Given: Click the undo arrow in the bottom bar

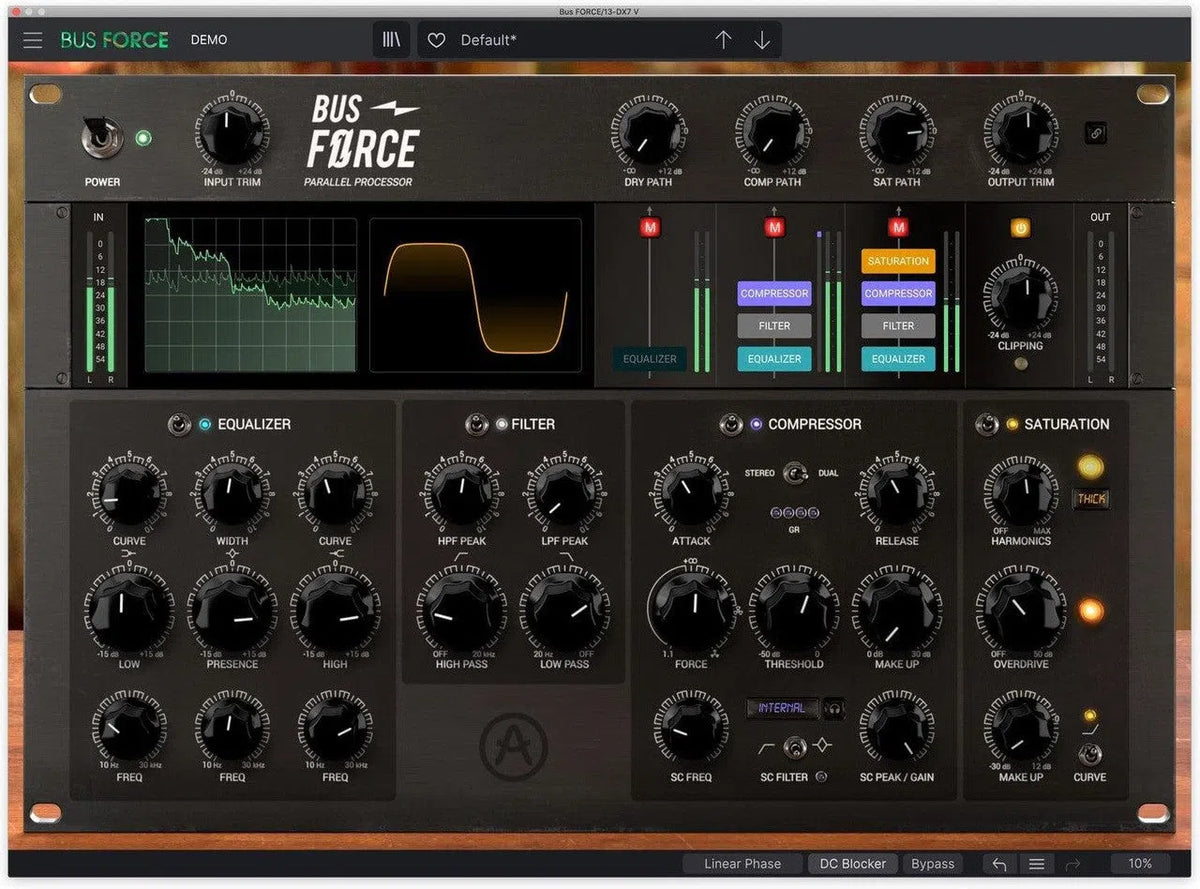Looking at the screenshot, I should pyautogui.click(x=998, y=863).
